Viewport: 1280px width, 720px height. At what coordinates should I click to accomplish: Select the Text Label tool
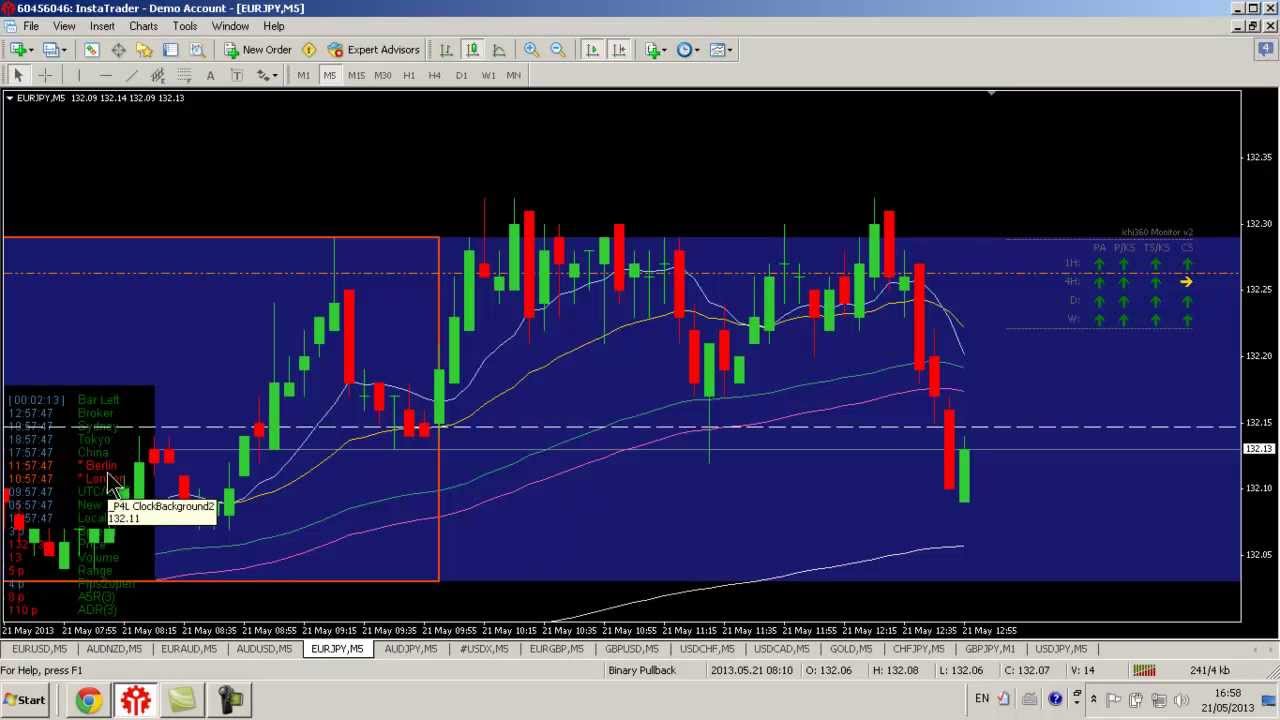coord(237,75)
